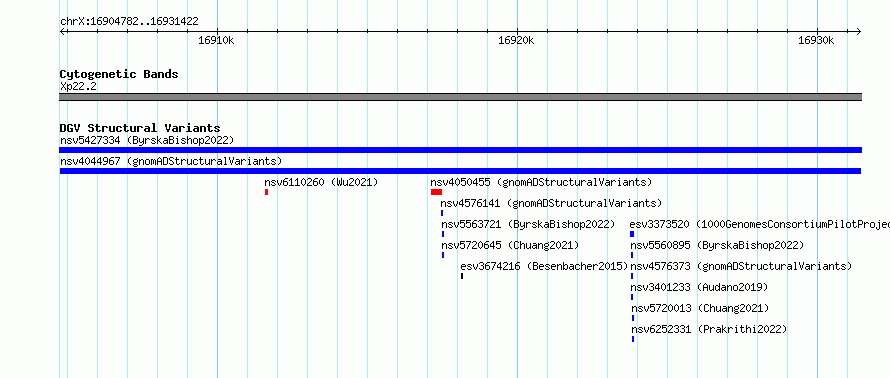Click the ruler's left arrowhead

(62, 31)
